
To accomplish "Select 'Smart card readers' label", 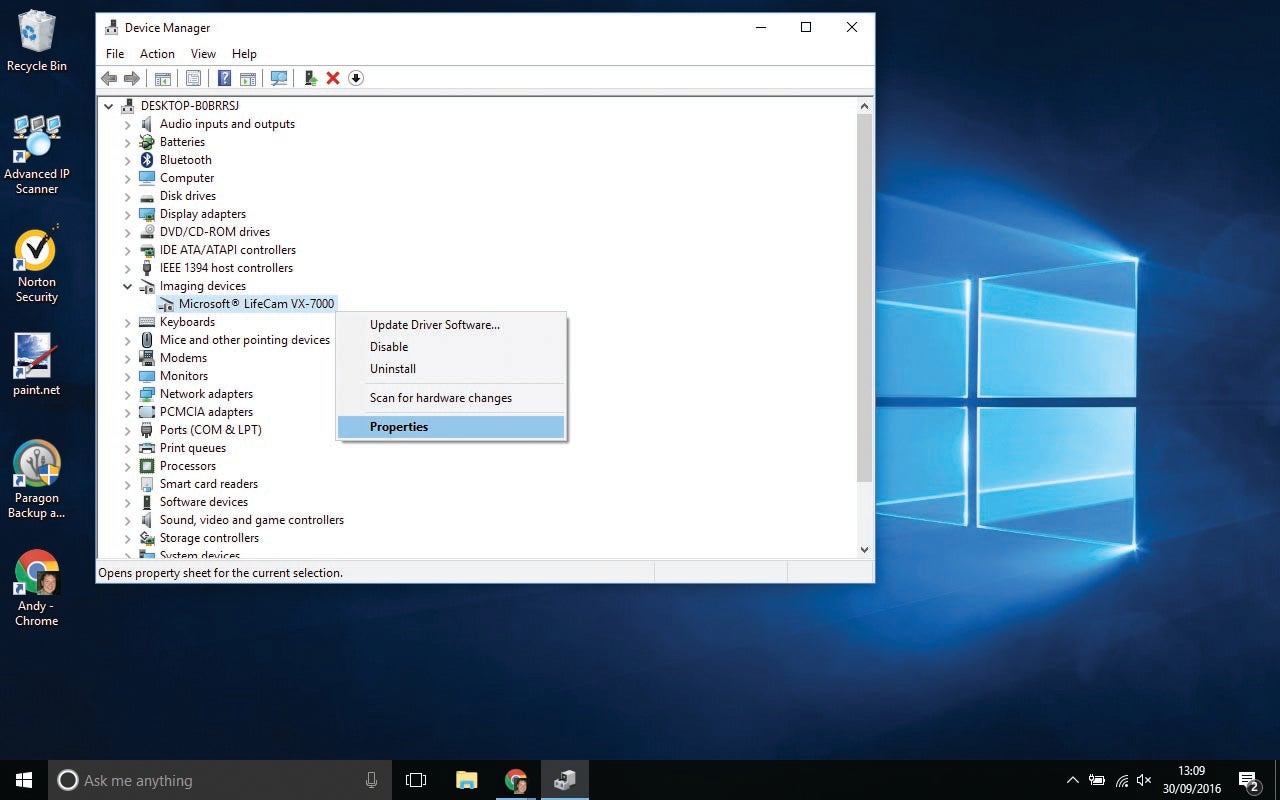I will point(209,484).
